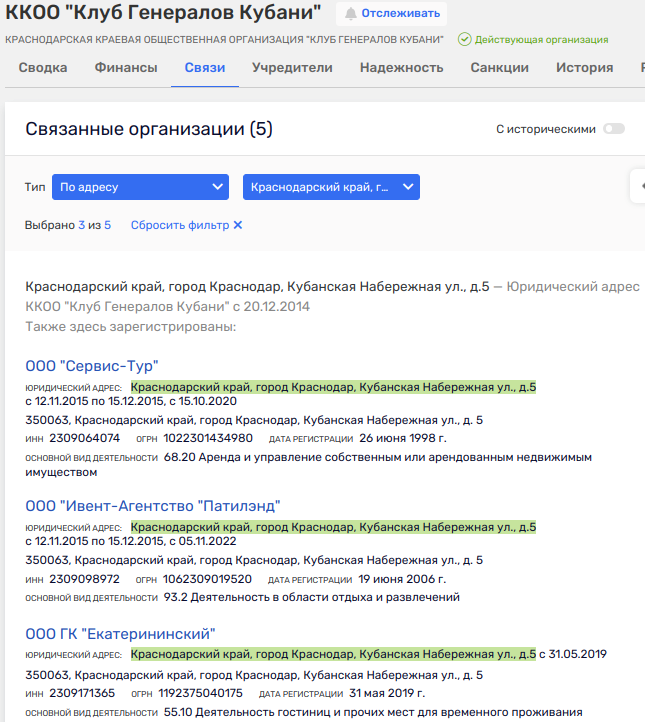
Task: Click the Действующая организация status label
Action: [x=541, y=40]
